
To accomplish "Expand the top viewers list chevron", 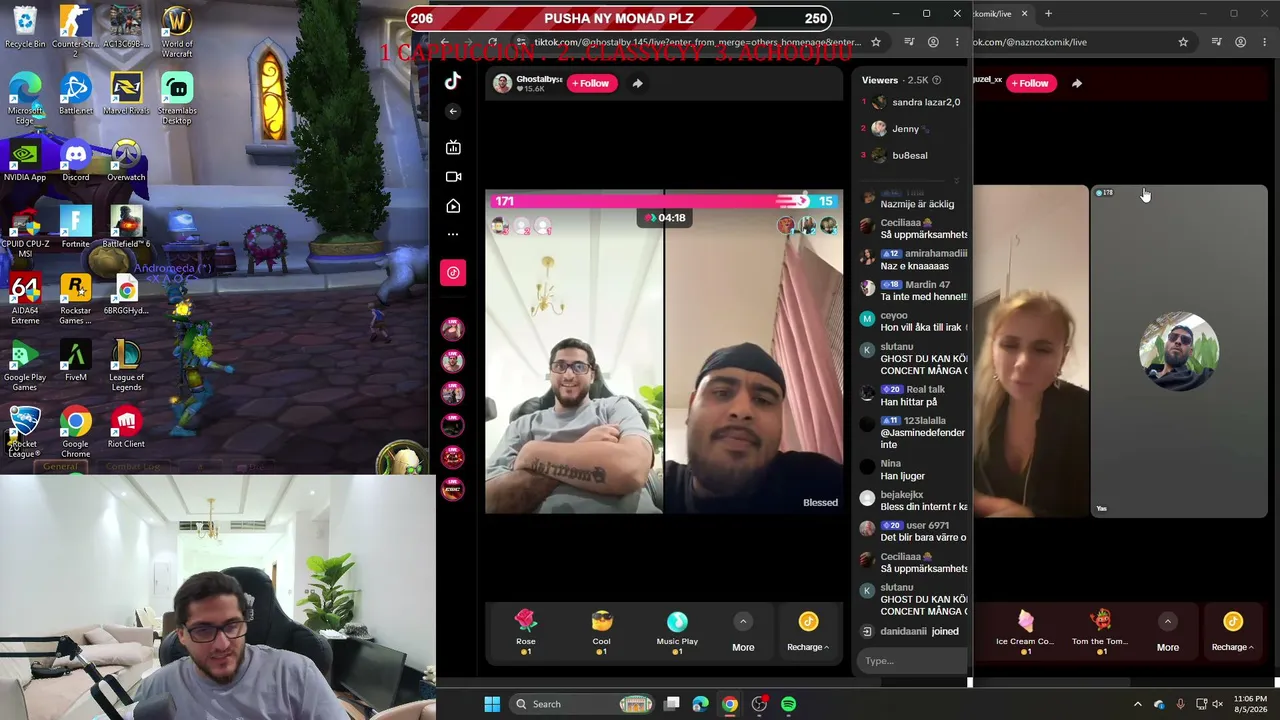I will [x=957, y=181].
